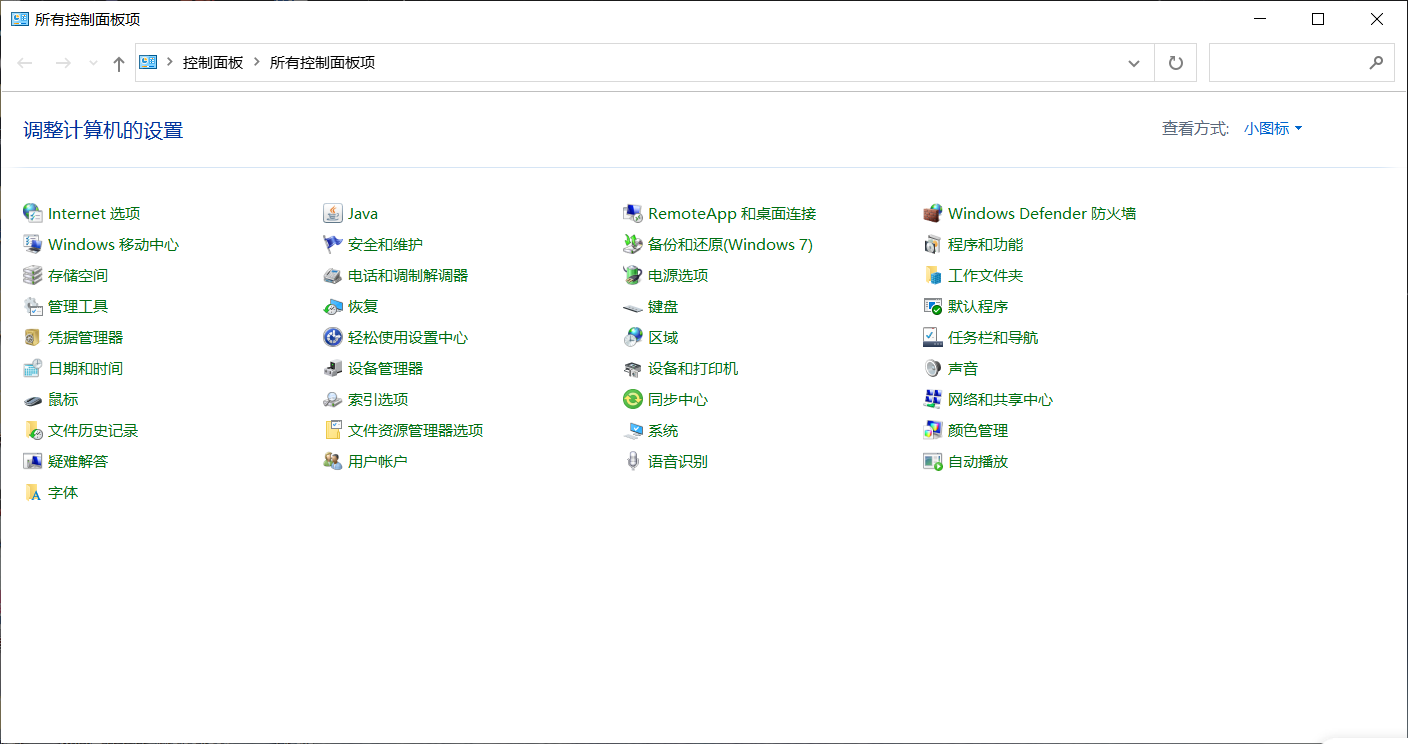Click the refresh button beside address bar

pyautogui.click(x=1176, y=63)
